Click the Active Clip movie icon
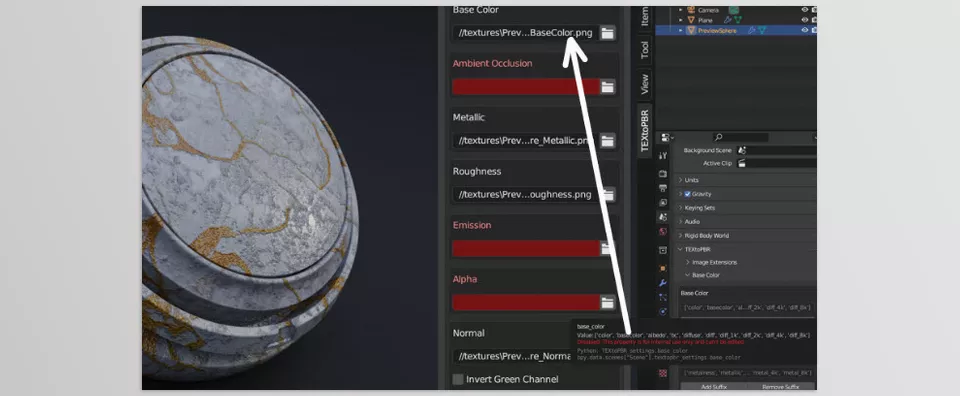Screen dimensions: 960x396 click(x=742, y=163)
